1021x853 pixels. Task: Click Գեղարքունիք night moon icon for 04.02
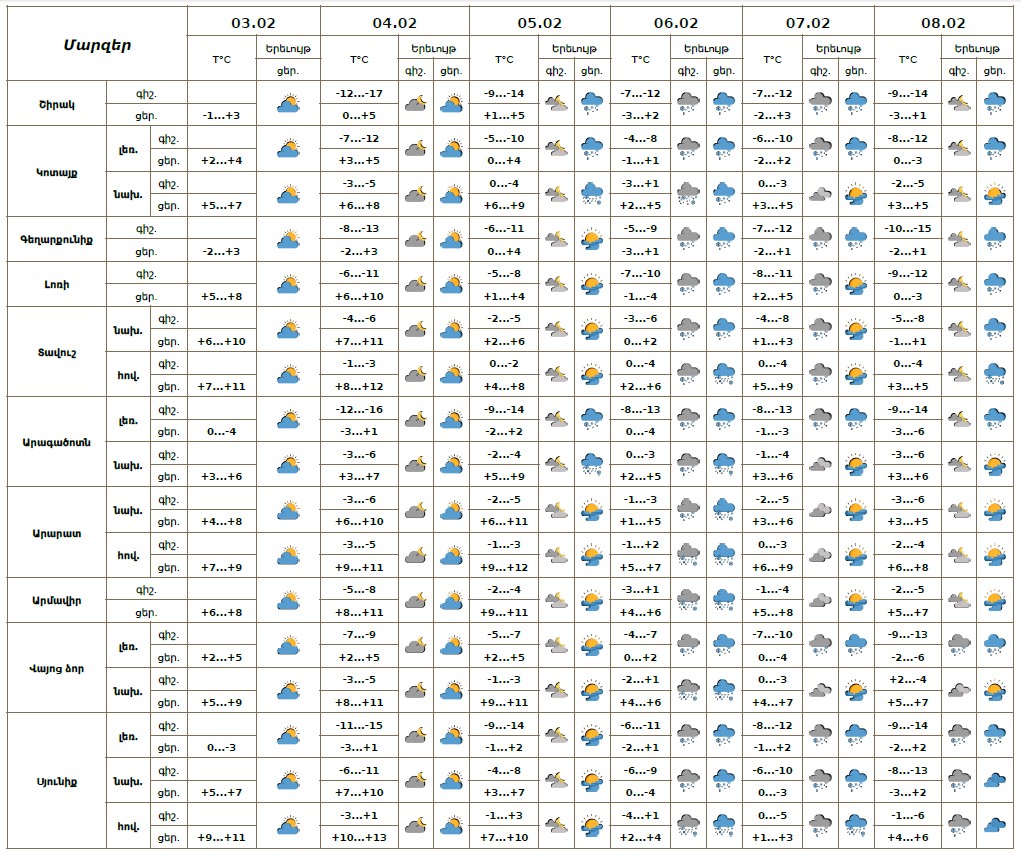point(415,239)
